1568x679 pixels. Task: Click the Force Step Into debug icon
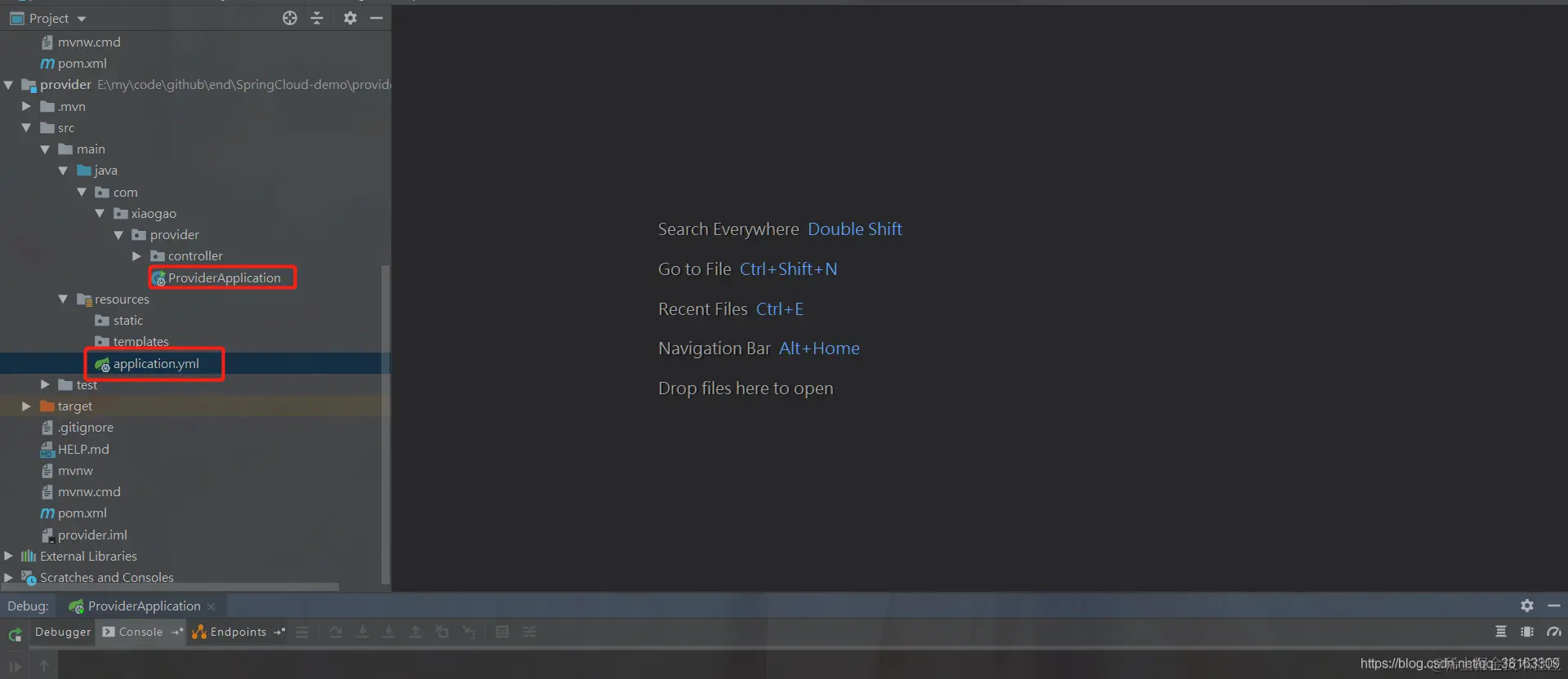[x=389, y=632]
